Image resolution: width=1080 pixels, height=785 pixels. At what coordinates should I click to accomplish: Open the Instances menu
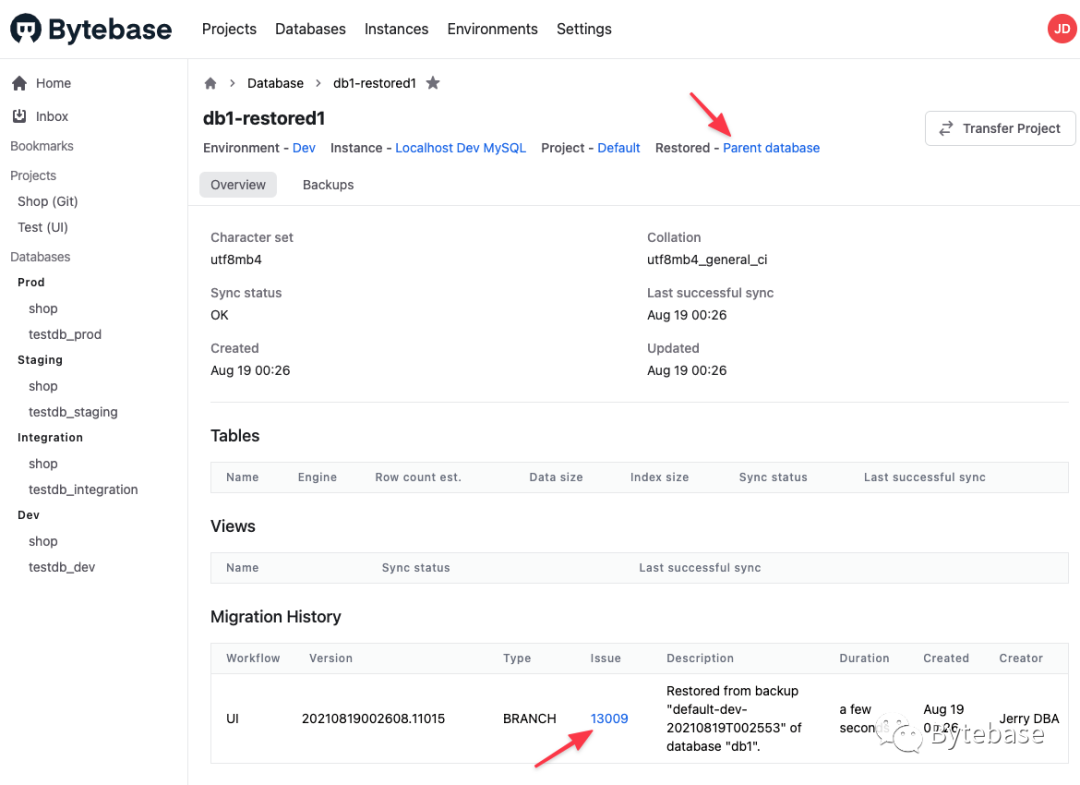396,29
